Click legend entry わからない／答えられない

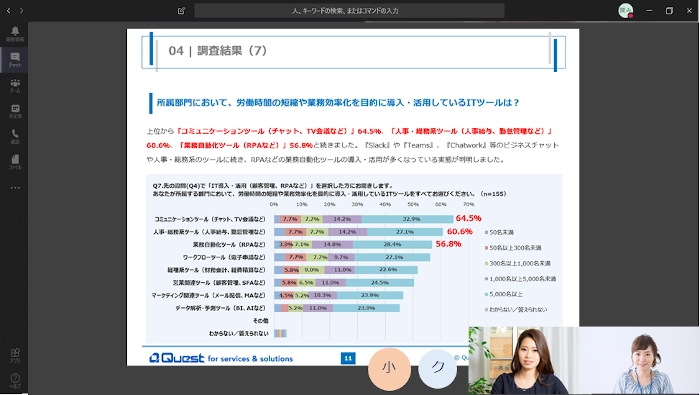(x=516, y=309)
